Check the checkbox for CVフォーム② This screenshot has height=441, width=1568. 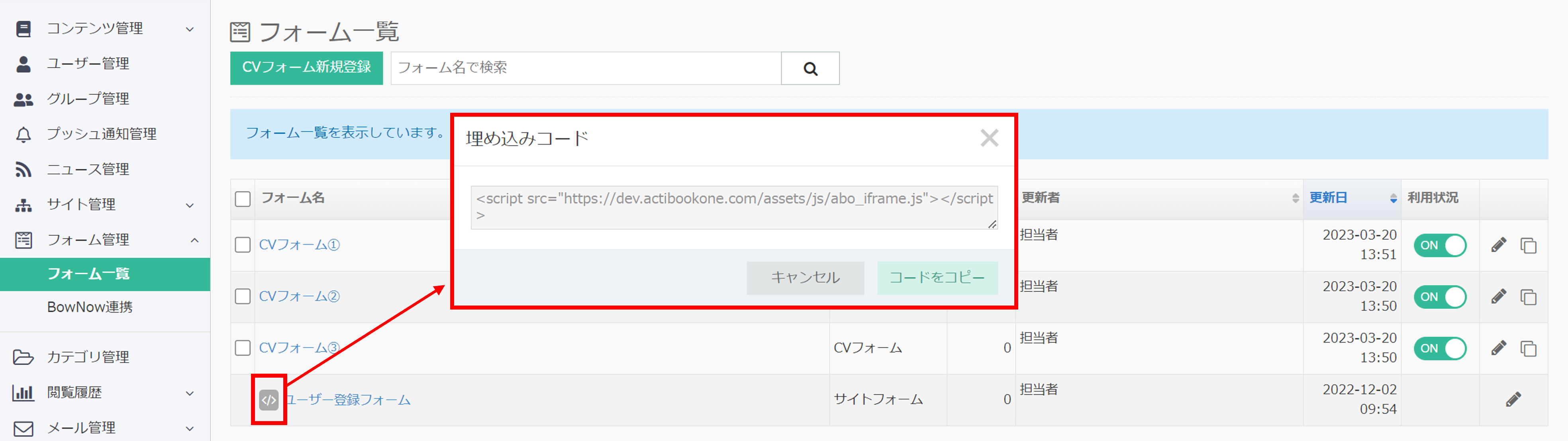pyautogui.click(x=243, y=297)
